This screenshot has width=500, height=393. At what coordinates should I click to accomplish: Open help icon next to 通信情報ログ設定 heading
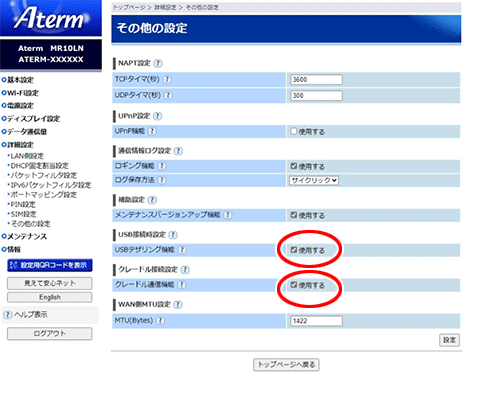[x=179, y=151]
